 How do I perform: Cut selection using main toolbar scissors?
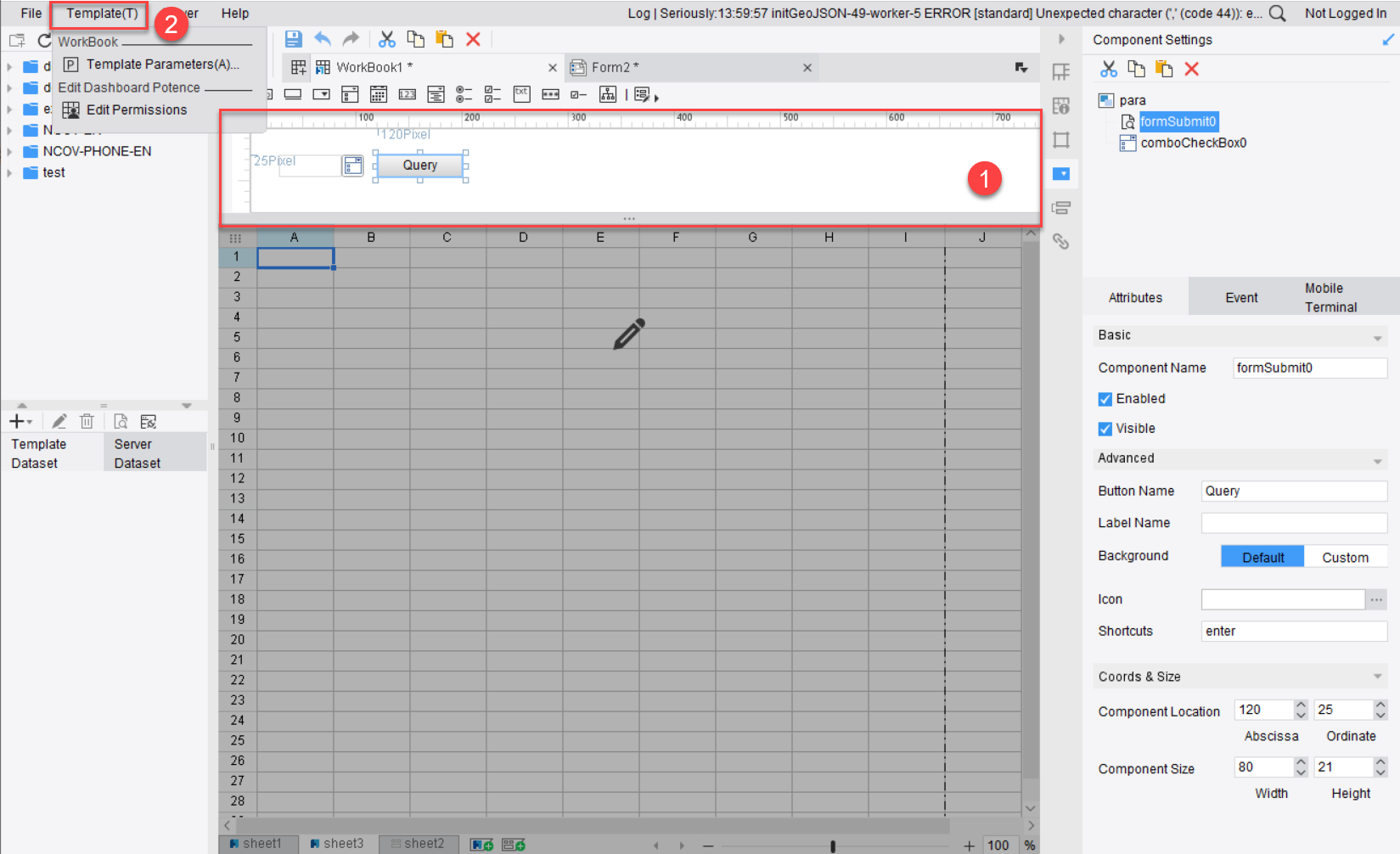[x=387, y=39]
